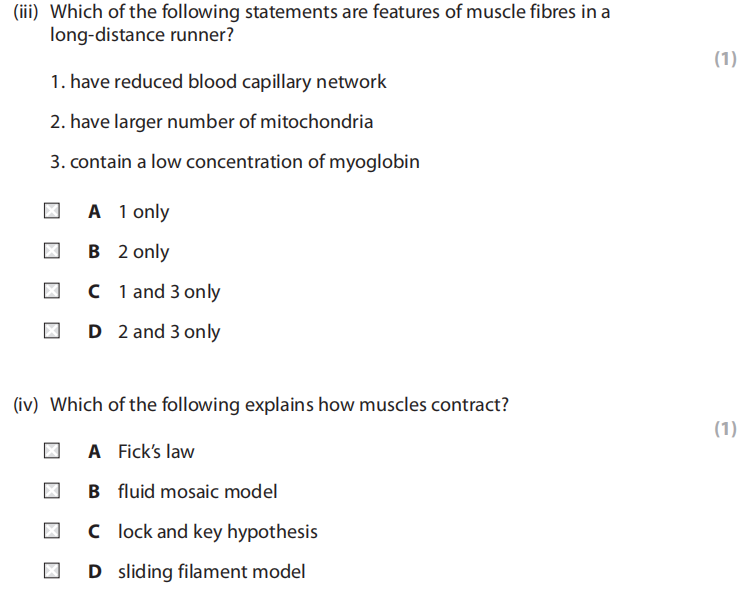Image resolution: width=755 pixels, height=595 pixels.
Task: Tick checkbox B '2 only' in question (iii)
Action: point(51,252)
